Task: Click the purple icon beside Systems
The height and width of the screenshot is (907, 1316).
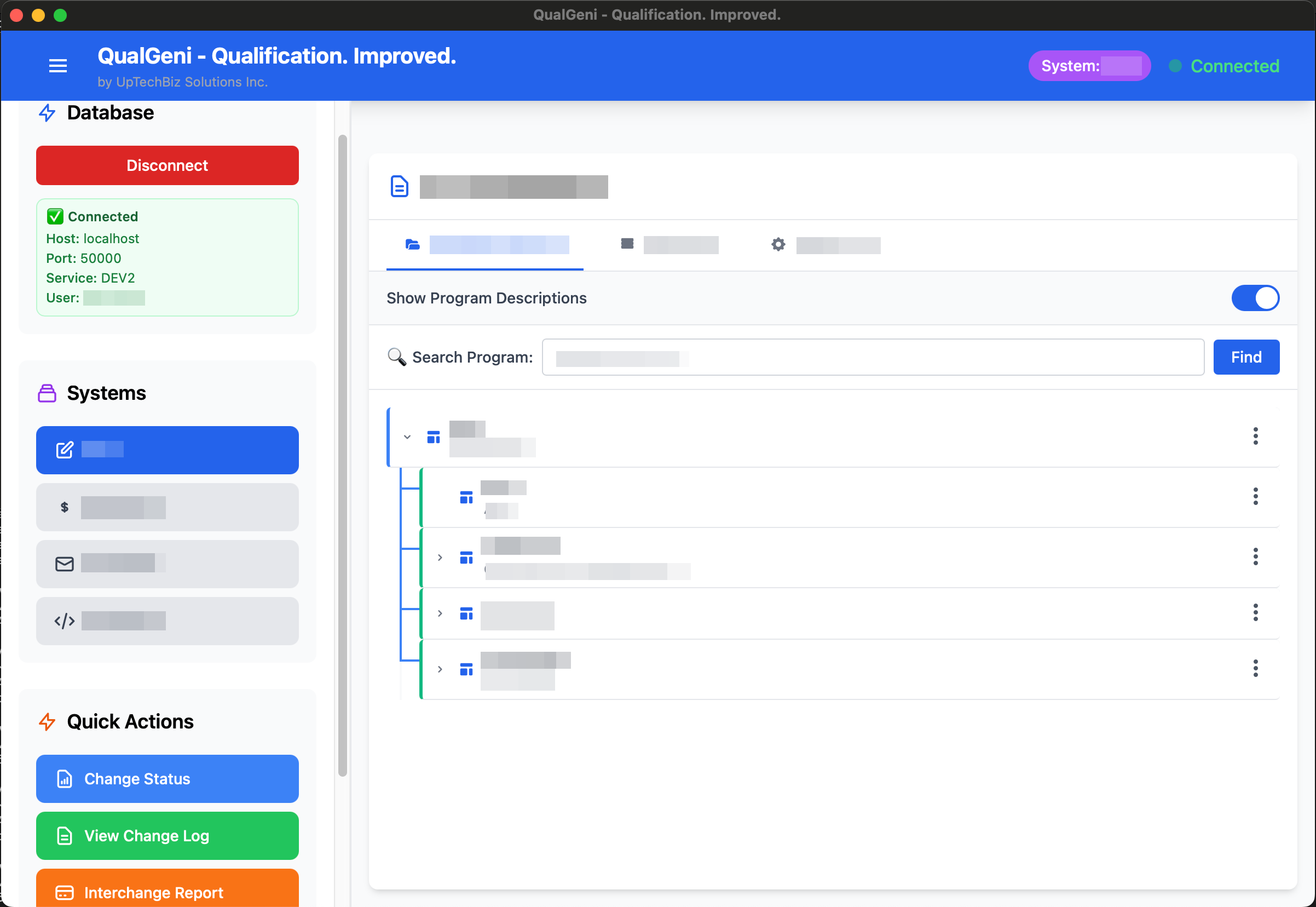Action: point(47,393)
